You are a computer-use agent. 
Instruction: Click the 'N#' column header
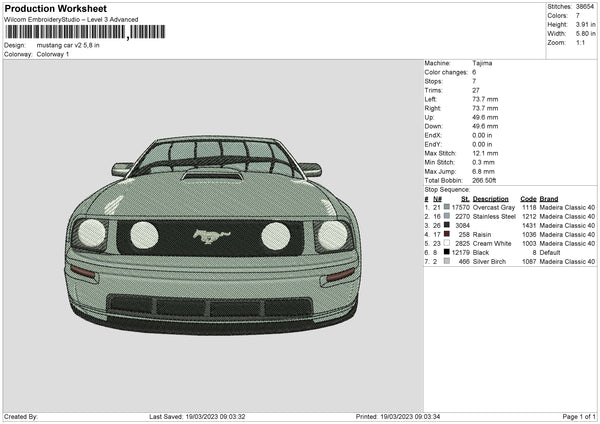tap(437, 199)
